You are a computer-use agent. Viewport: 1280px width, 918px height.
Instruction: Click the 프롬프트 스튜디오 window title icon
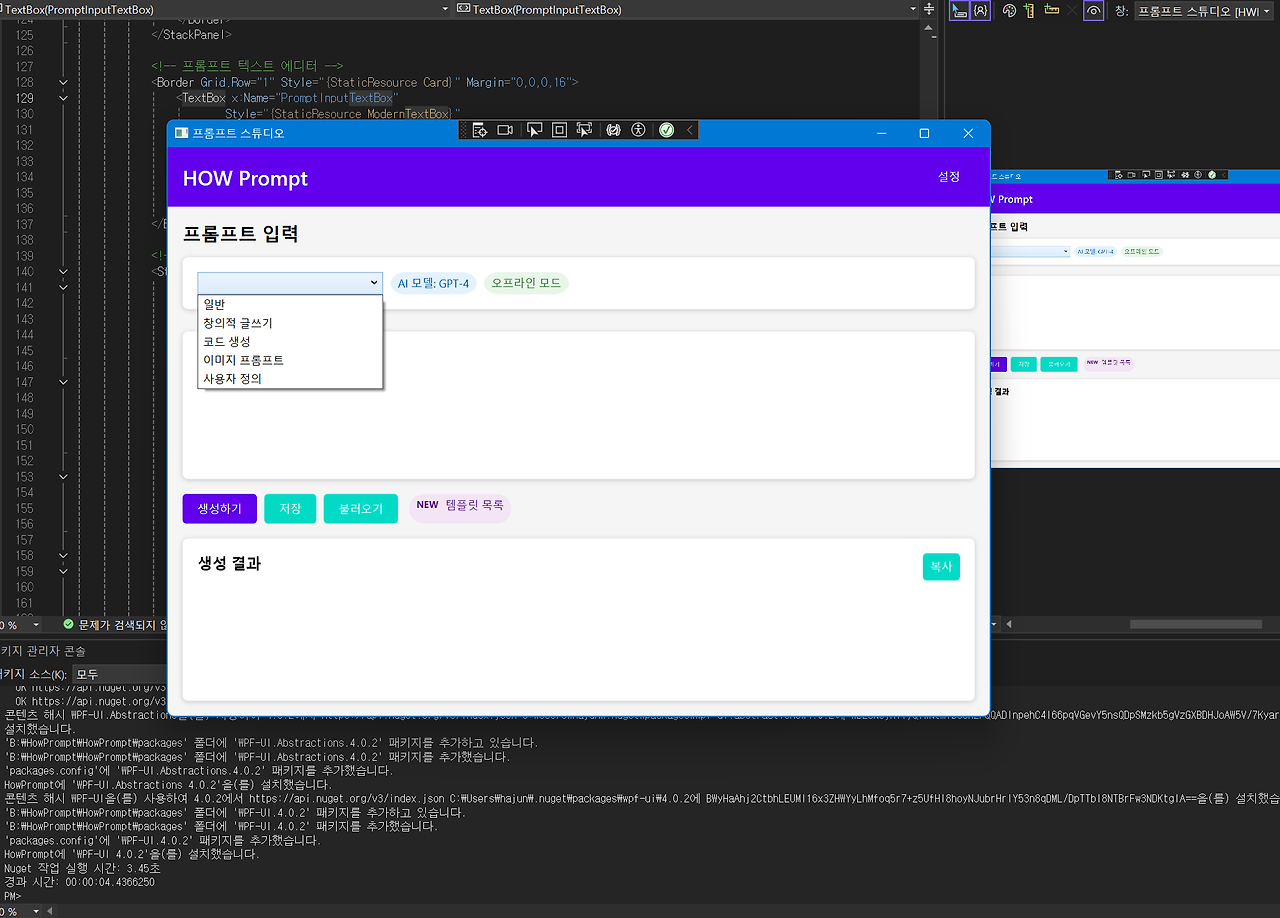pyautogui.click(x=181, y=133)
